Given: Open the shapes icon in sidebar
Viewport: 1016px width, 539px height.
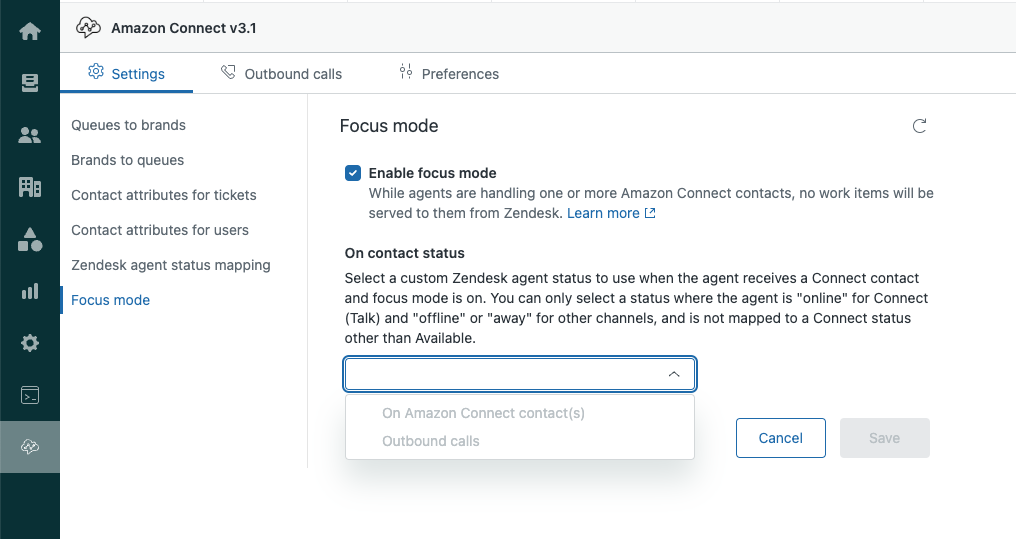Looking at the screenshot, I should click(x=30, y=239).
